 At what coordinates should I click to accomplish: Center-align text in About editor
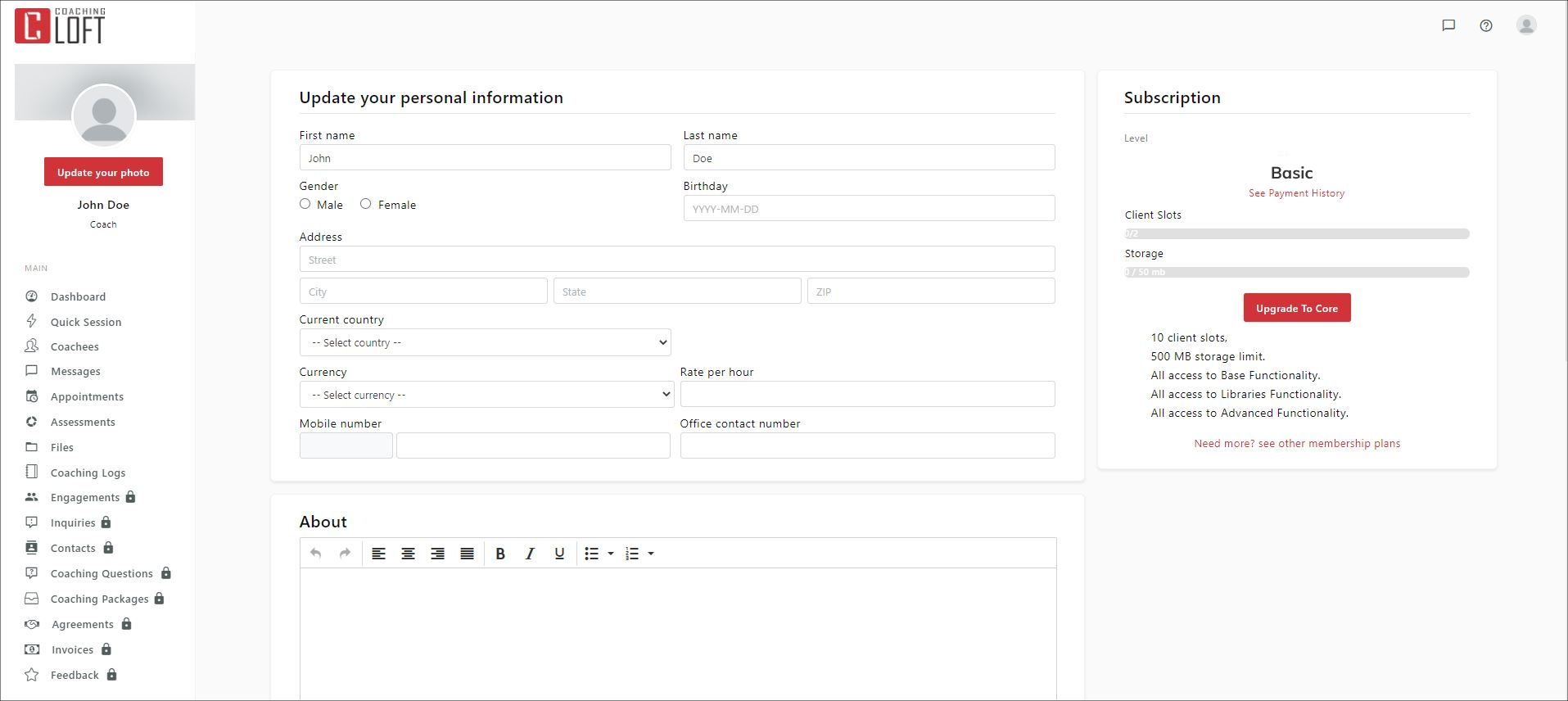408,554
